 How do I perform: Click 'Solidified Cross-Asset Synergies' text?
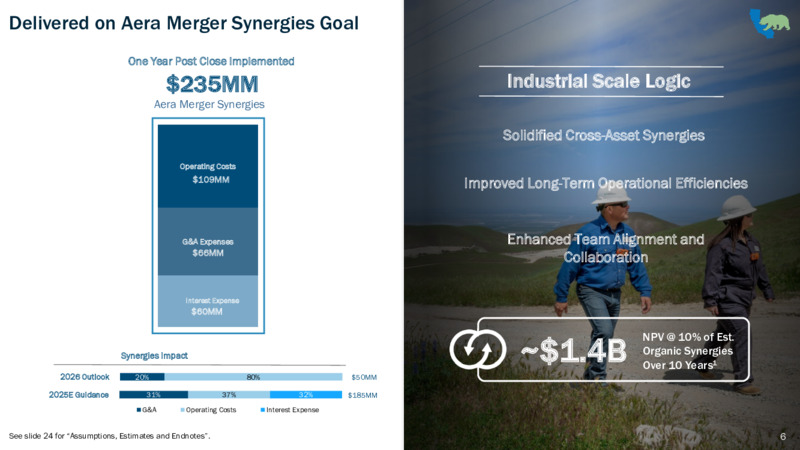click(x=604, y=135)
